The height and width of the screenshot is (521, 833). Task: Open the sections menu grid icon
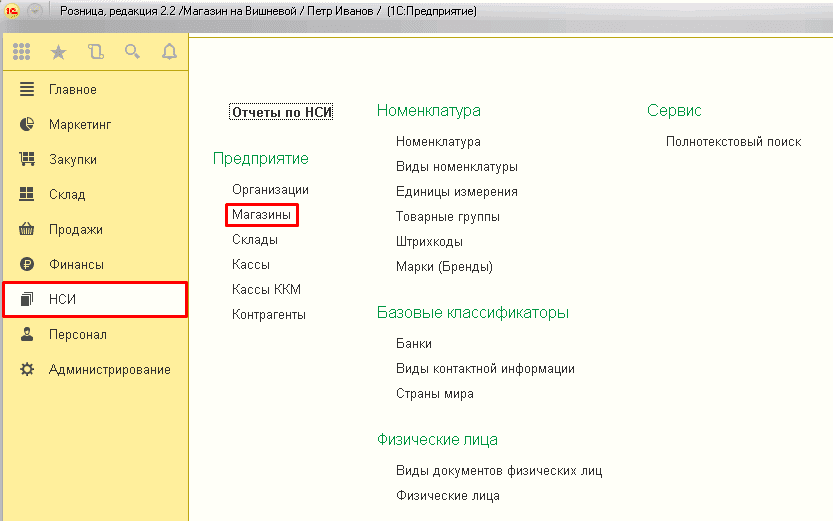coord(21,52)
